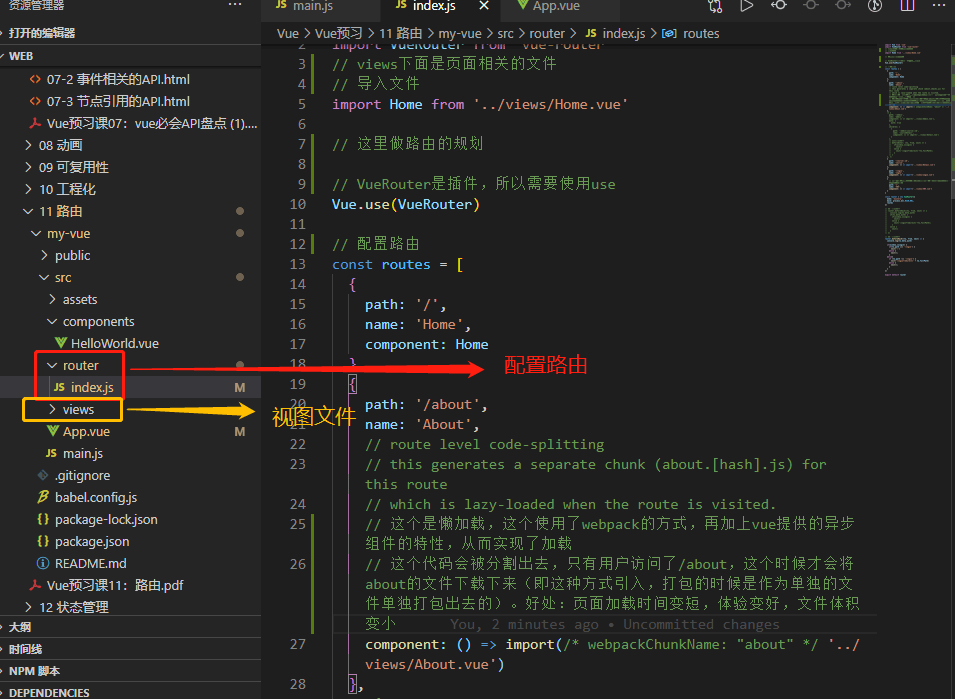Click the router breadcrumb segment
This screenshot has width=955, height=699.
tap(547, 33)
